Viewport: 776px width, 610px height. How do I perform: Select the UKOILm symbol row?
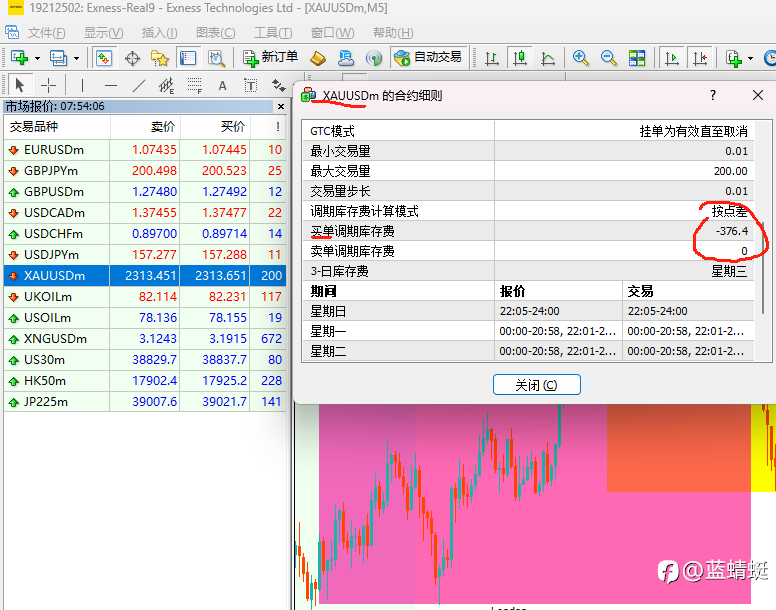pos(145,297)
